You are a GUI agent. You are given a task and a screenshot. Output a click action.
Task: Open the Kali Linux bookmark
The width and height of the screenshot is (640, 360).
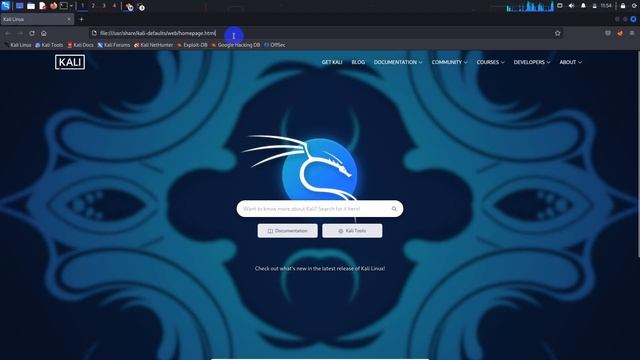pyautogui.click(x=18, y=45)
